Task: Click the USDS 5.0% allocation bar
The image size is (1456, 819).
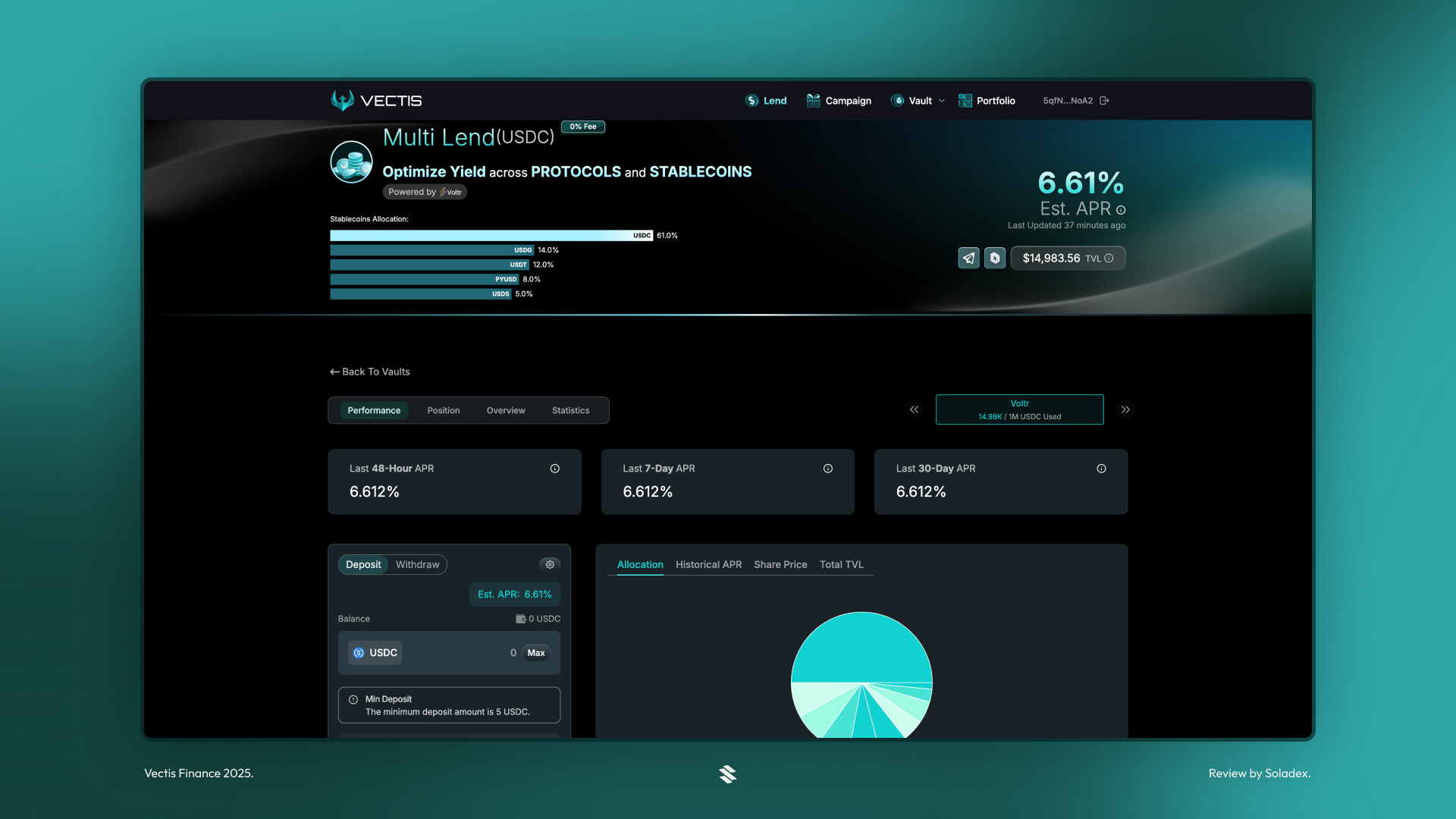Action: click(x=421, y=293)
